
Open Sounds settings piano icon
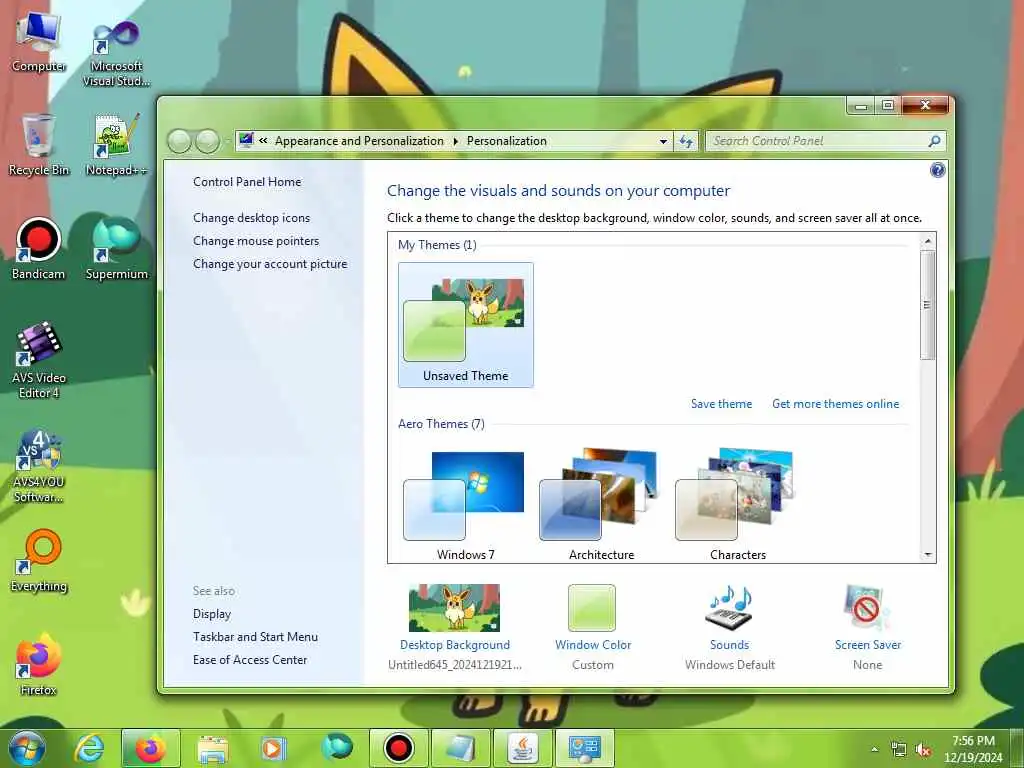click(729, 609)
